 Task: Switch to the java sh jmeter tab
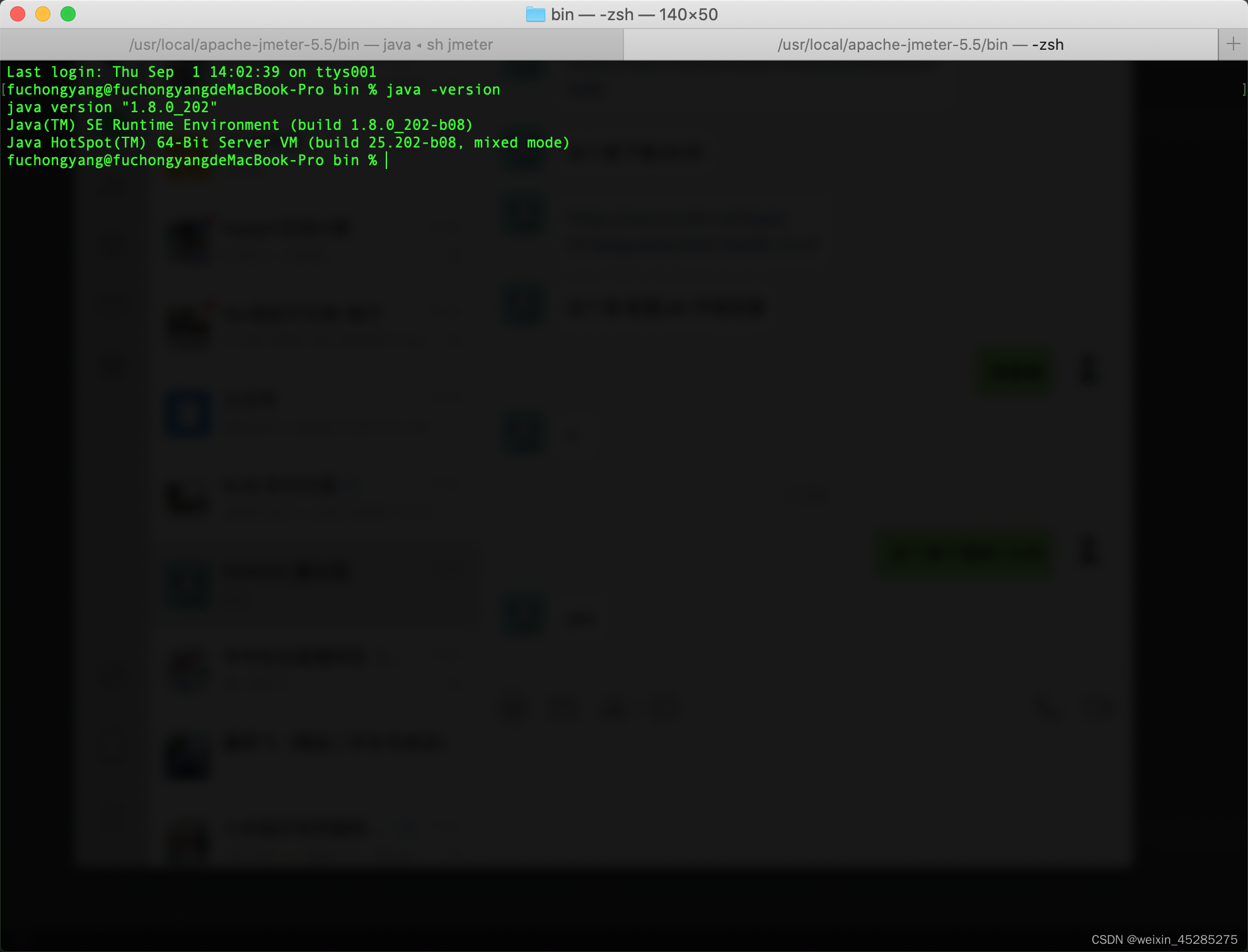[x=311, y=45]
